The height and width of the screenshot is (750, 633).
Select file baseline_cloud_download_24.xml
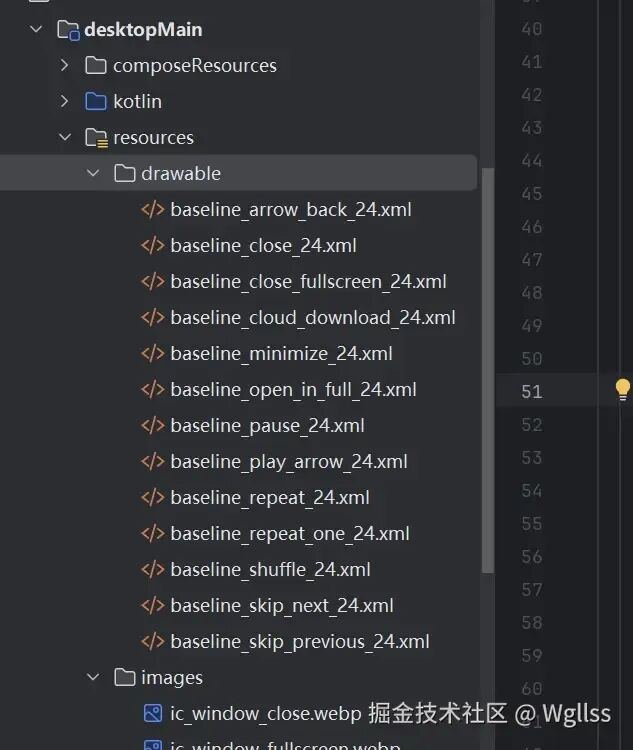[313, 318]
